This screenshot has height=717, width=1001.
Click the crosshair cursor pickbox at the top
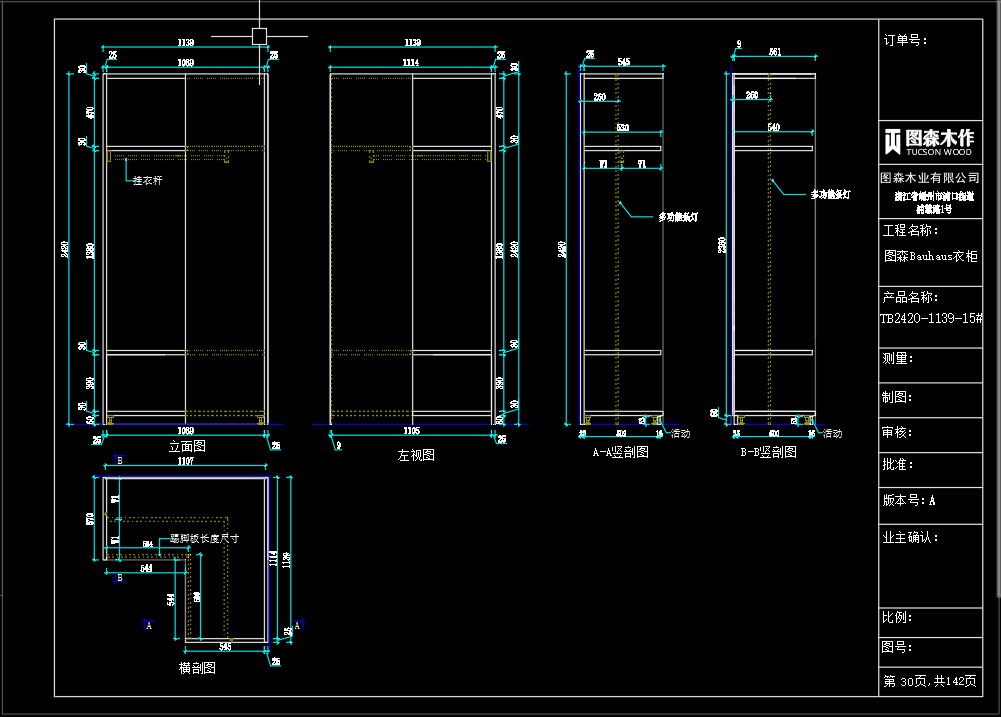tap(259, 37)
